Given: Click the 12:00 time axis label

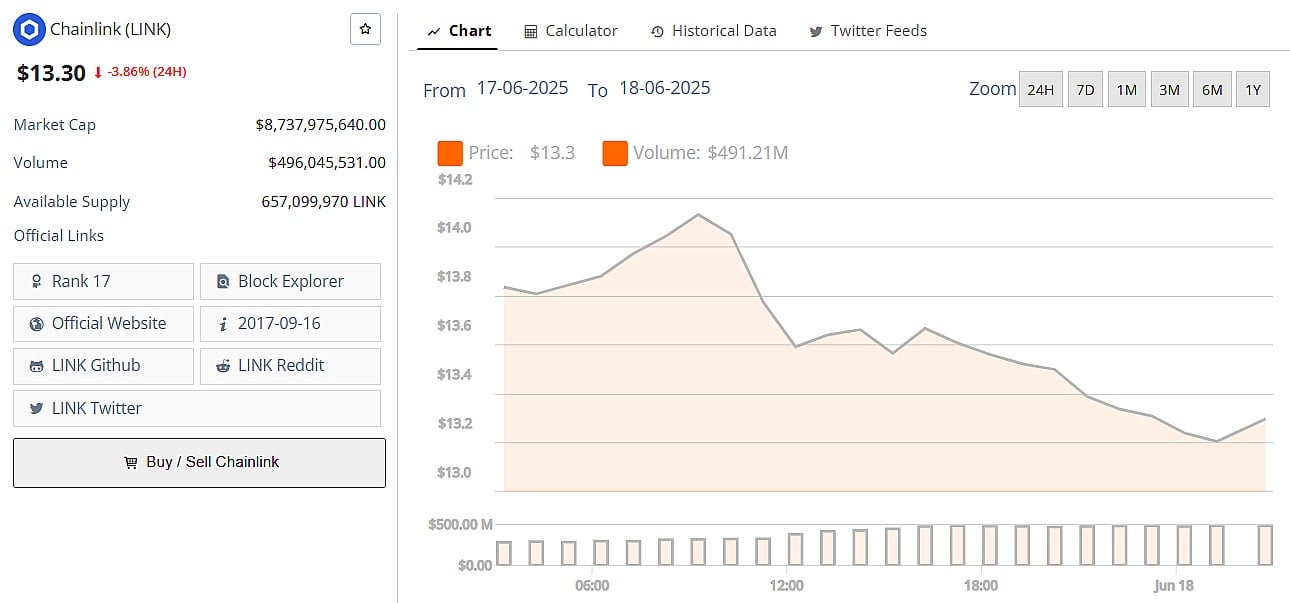Looking at the screenshot, I should tap(786, 585).
